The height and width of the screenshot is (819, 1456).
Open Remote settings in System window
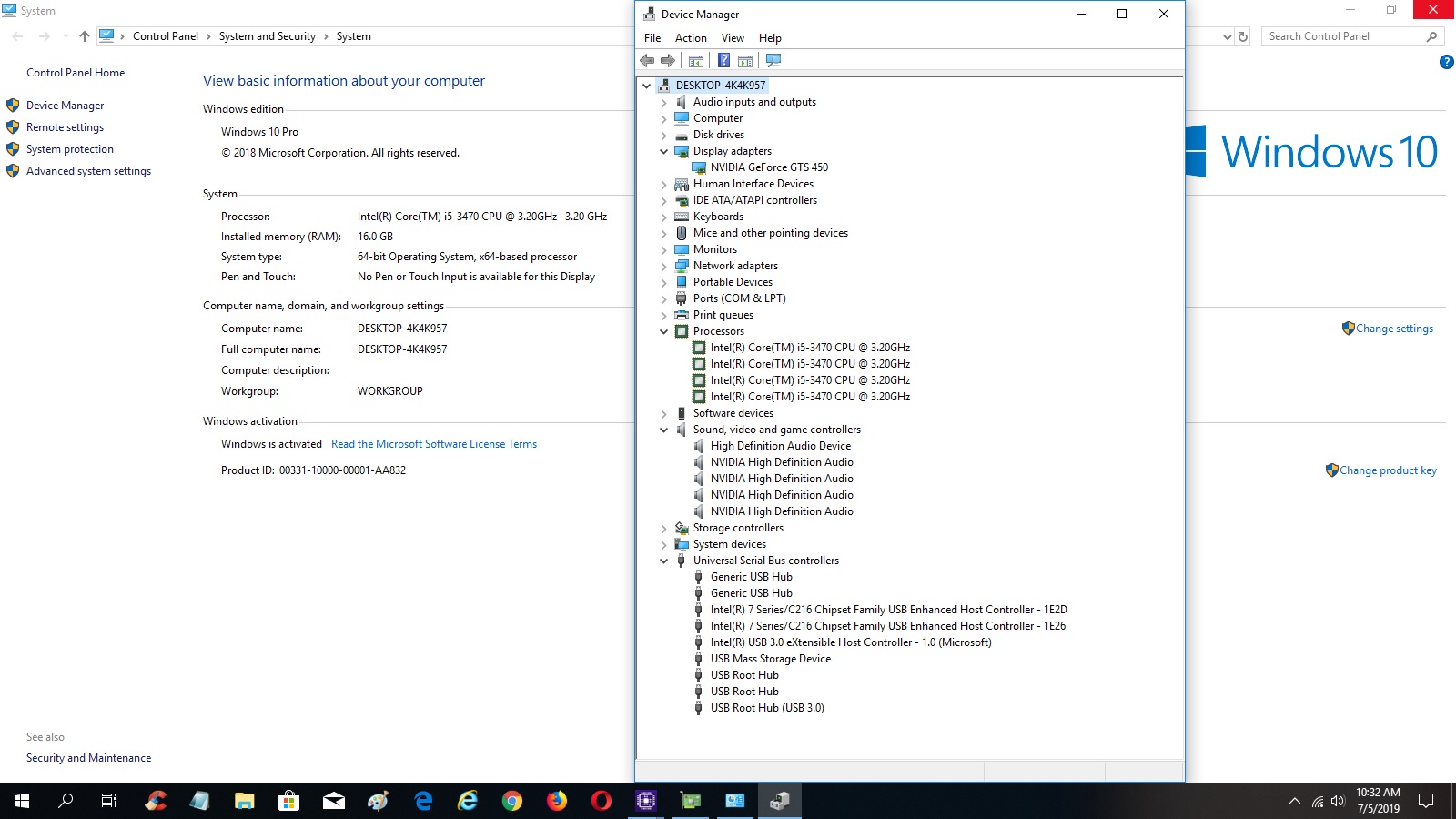click(65, 127)
